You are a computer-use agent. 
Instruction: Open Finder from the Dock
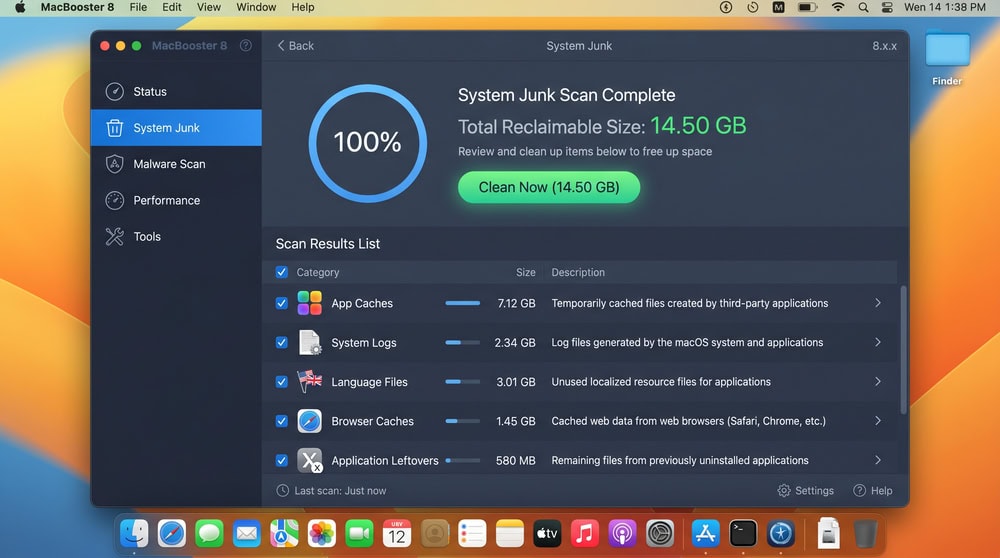tap(135, 533)
